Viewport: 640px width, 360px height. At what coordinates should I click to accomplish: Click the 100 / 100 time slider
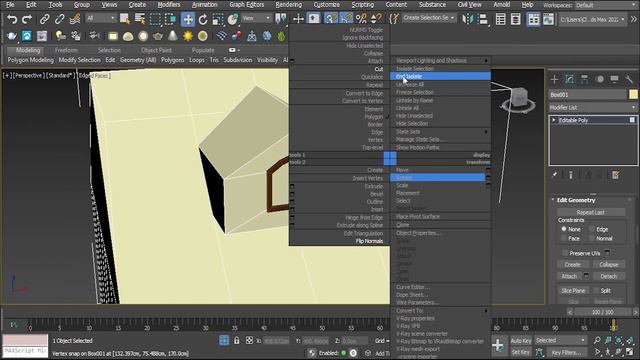point(602,312)
